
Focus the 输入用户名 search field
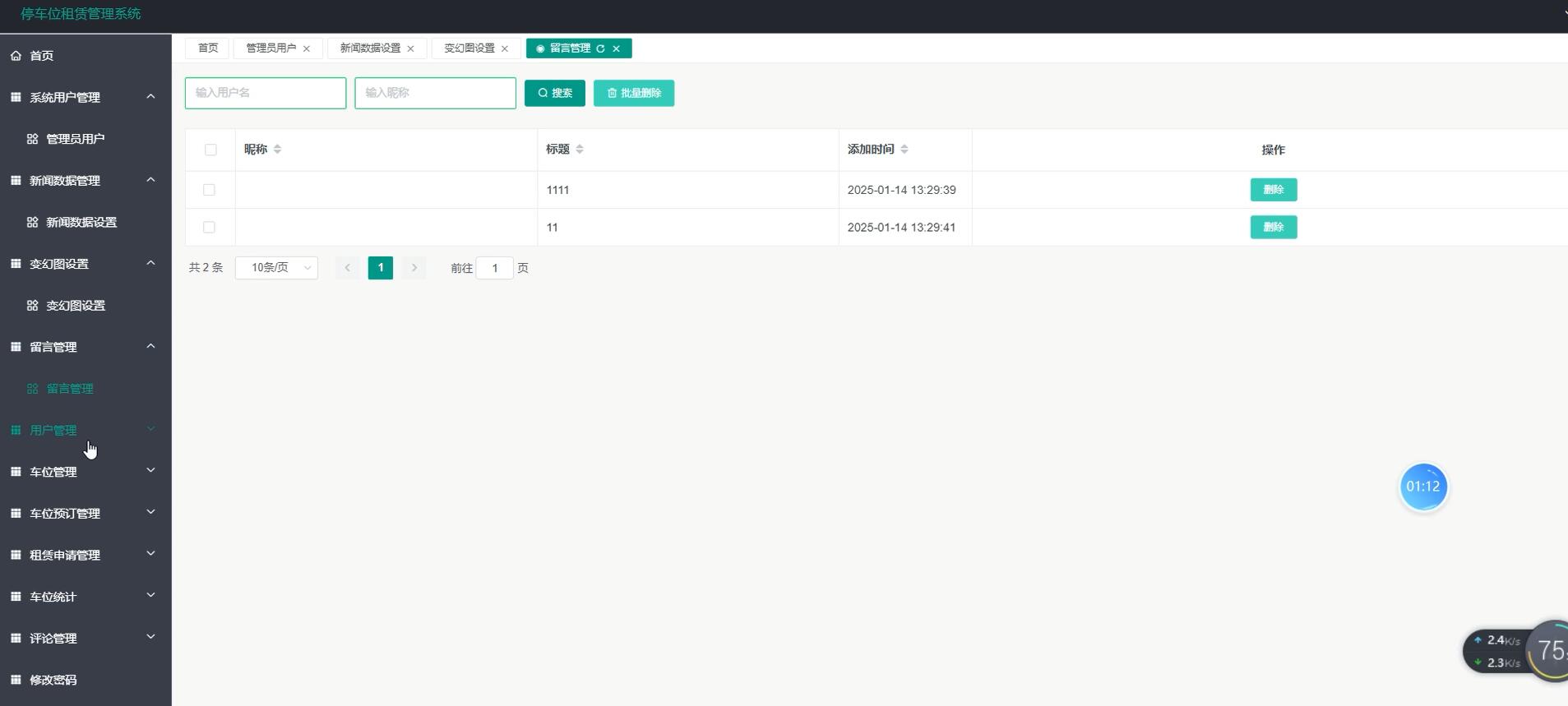click(x=266, y=93)
